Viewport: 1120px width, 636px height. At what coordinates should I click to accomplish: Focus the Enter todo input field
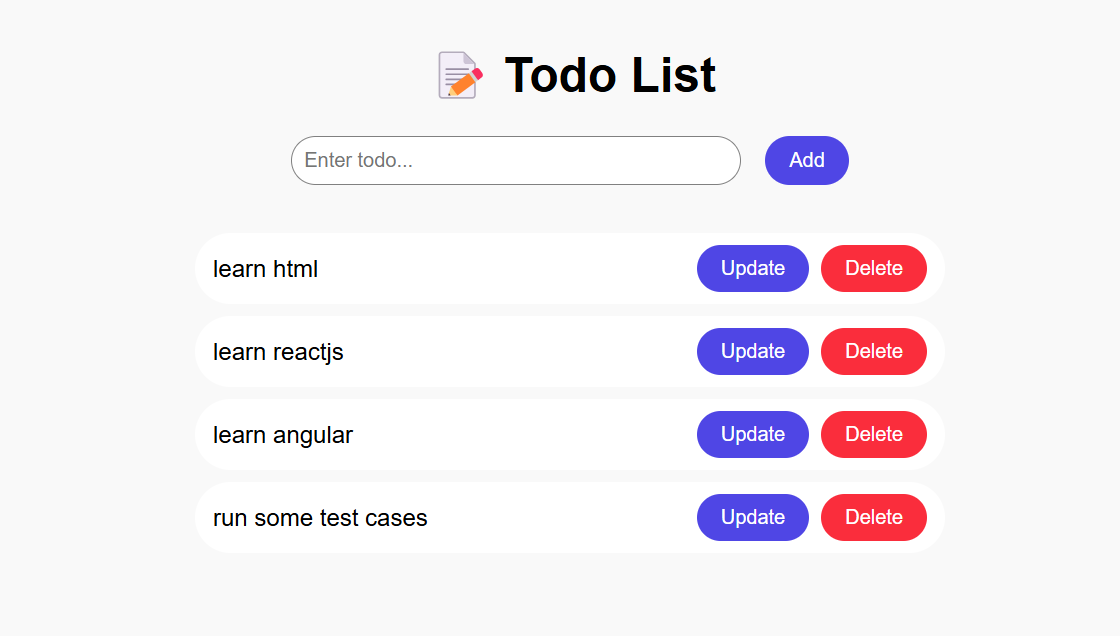(515, 160)
